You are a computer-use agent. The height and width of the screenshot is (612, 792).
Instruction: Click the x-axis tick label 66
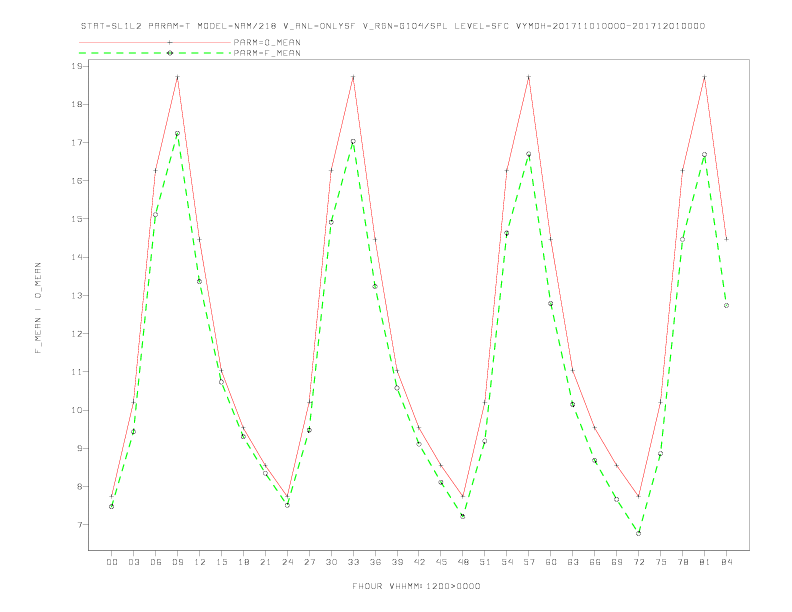tap(595, 562)
